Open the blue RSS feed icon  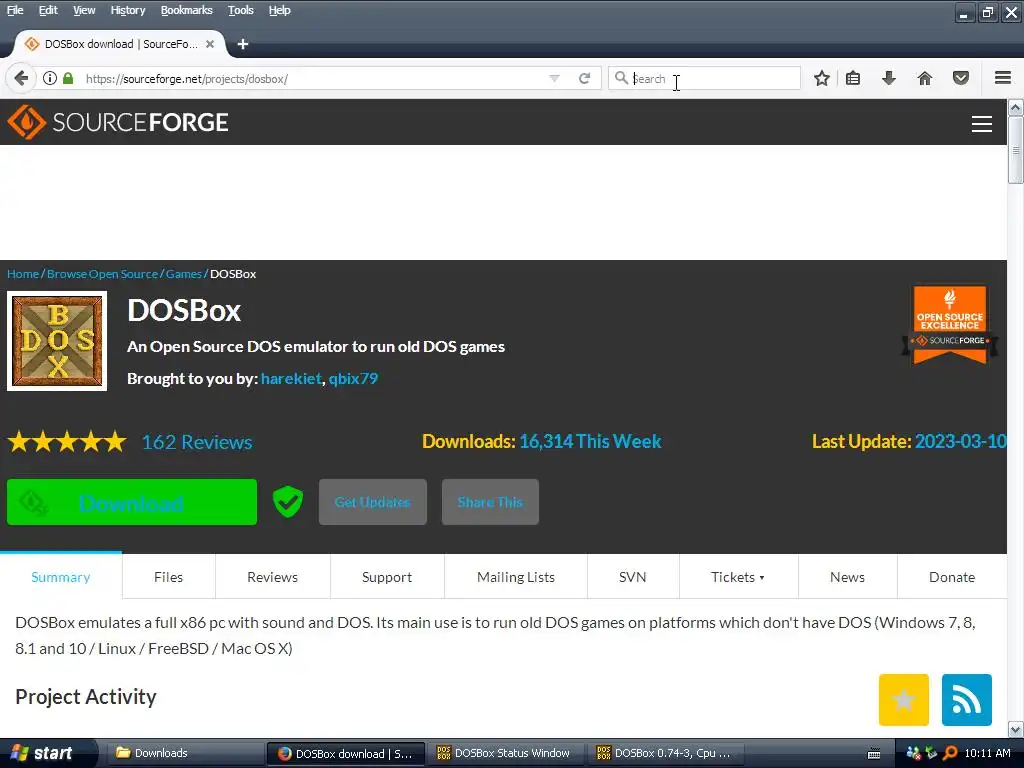click(967, 700)
